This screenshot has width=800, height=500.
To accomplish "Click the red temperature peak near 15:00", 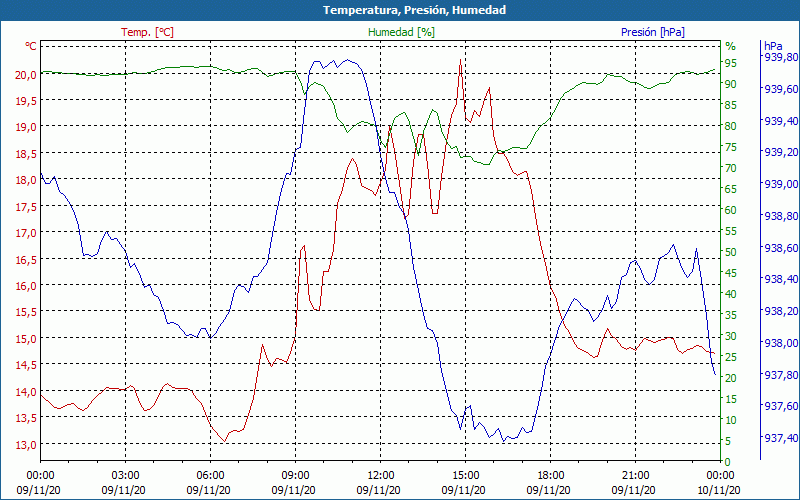I will tap(460, 60).
